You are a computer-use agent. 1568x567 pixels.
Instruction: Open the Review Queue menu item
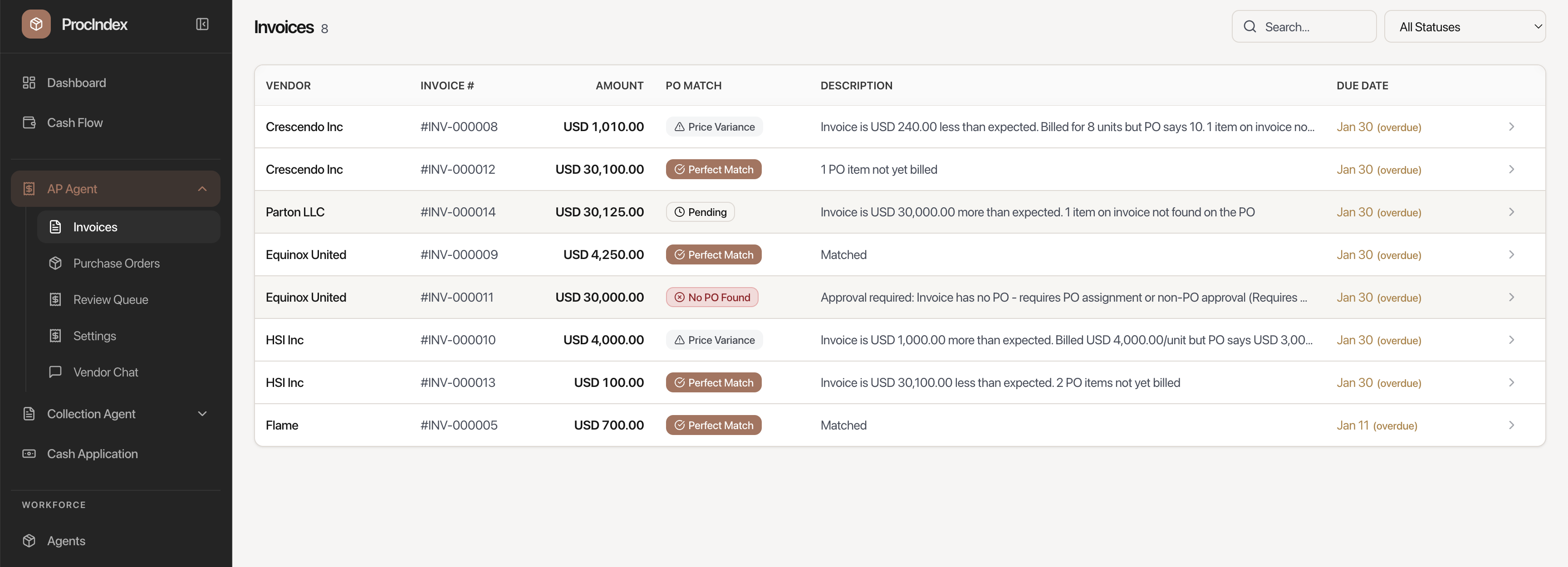click(110, 299)
